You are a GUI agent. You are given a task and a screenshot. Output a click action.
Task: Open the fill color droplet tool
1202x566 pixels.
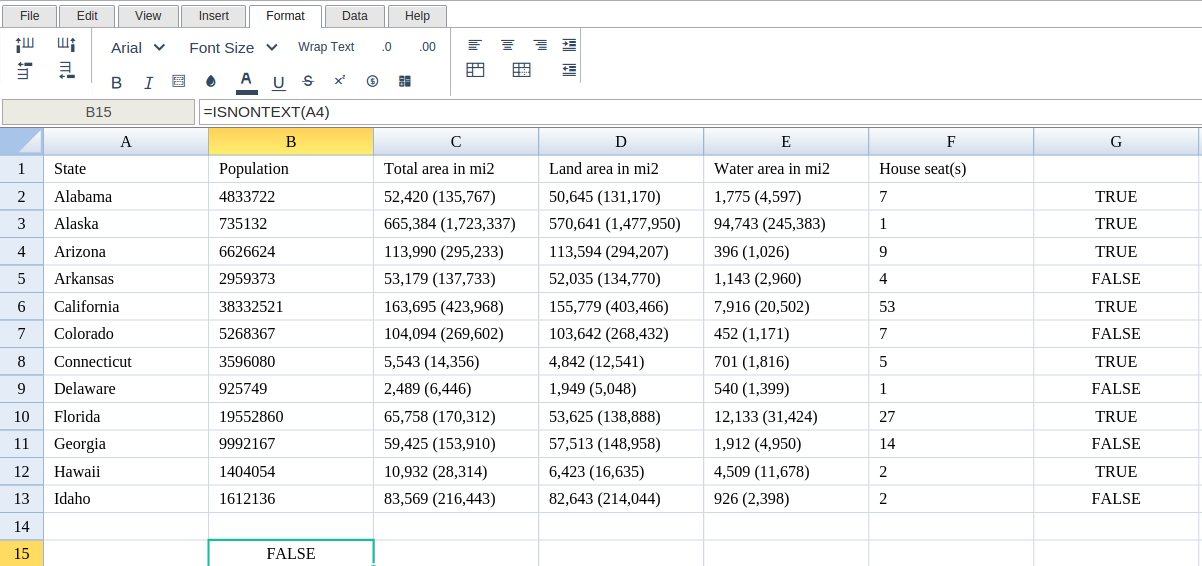211,82
